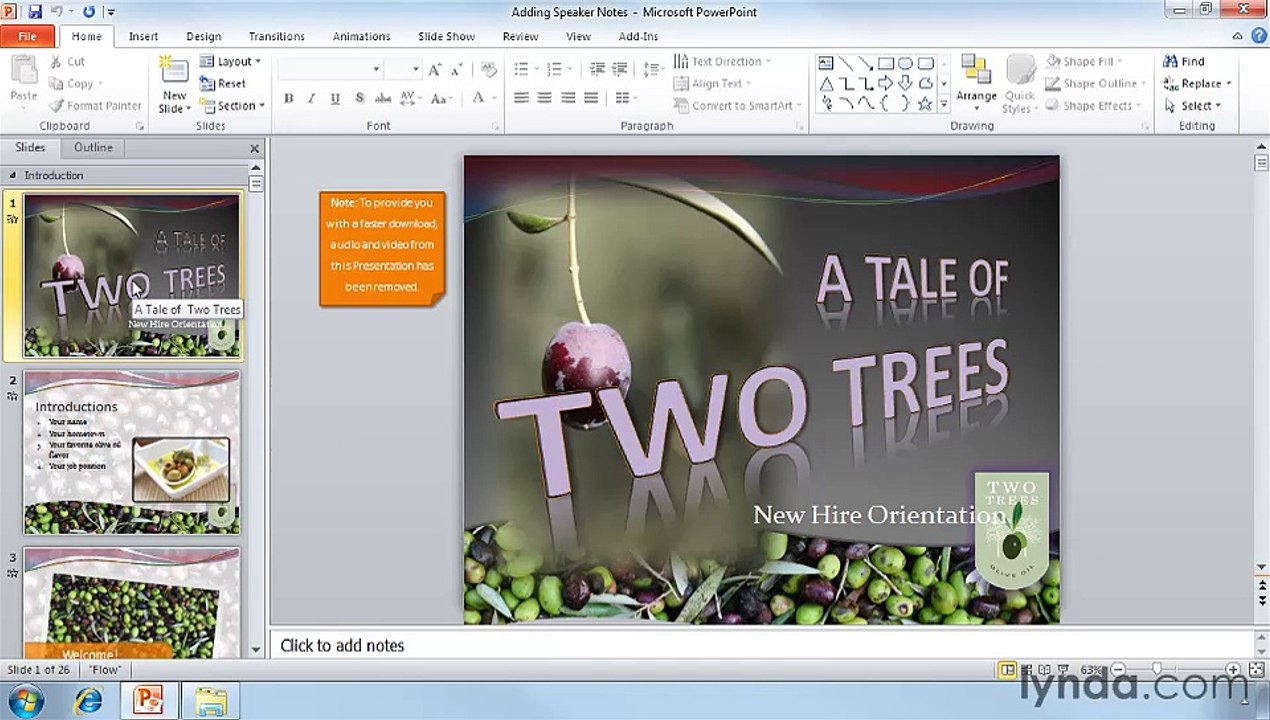Click the Increase List Level icon
This screenshot has height=720, width=1270.
[x=621, y=69]
